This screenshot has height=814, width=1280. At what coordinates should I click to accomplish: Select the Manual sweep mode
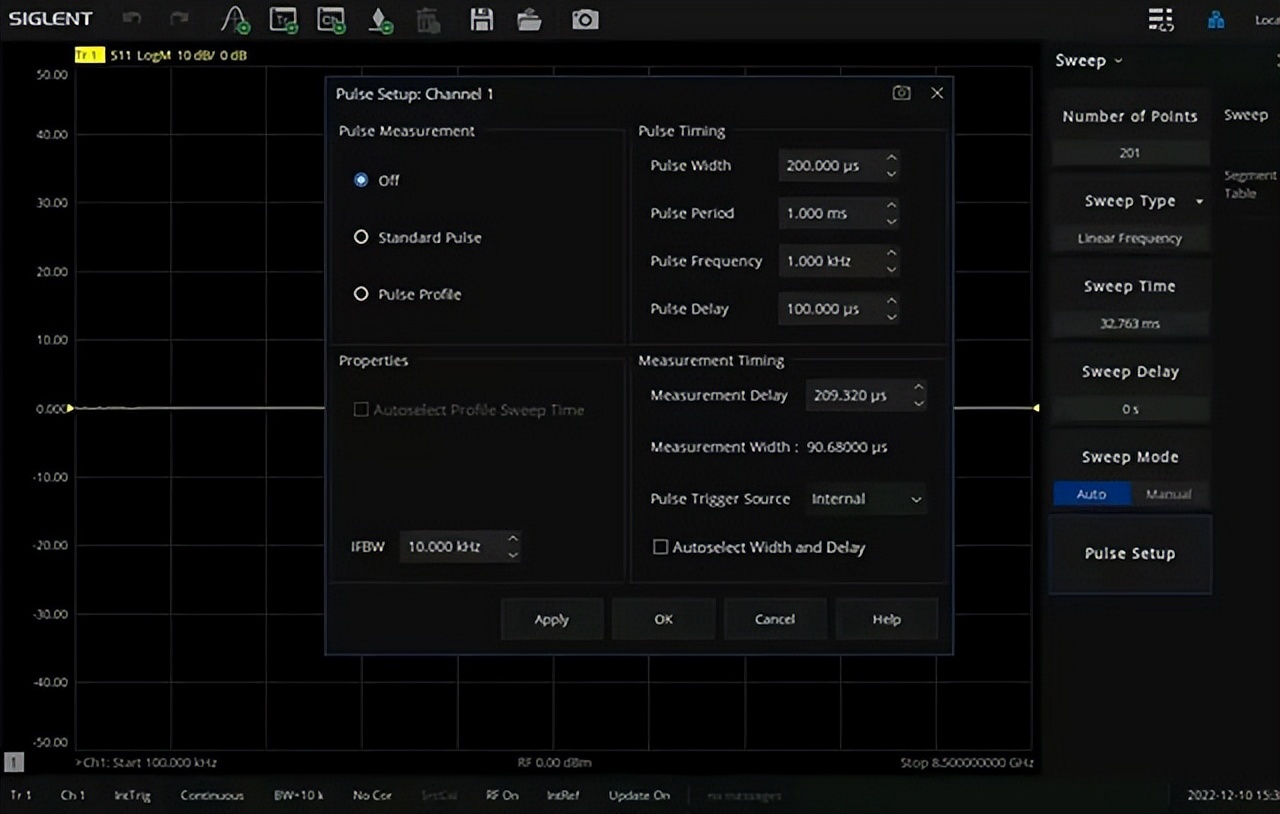(1168, 494)
